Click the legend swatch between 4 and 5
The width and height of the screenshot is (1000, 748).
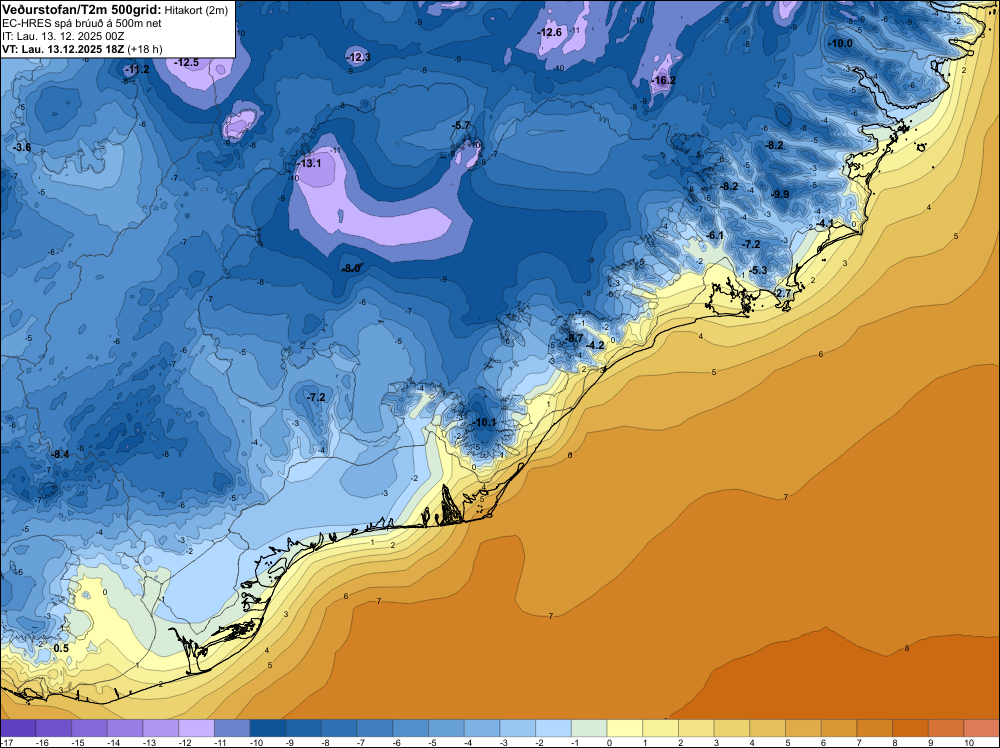(x=768, y=728)
